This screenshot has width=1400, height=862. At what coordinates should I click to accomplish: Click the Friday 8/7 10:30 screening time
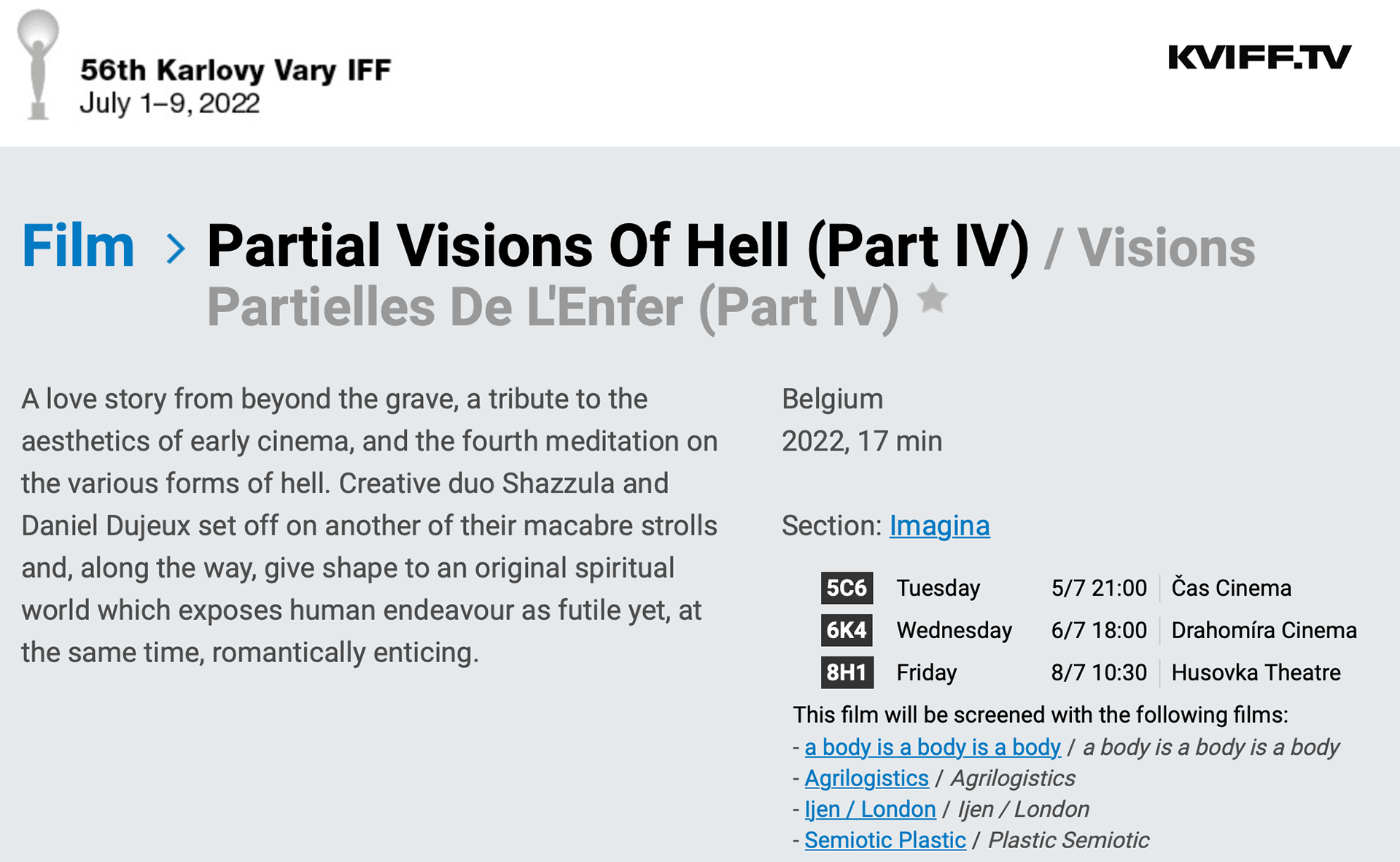[1098, 672]
